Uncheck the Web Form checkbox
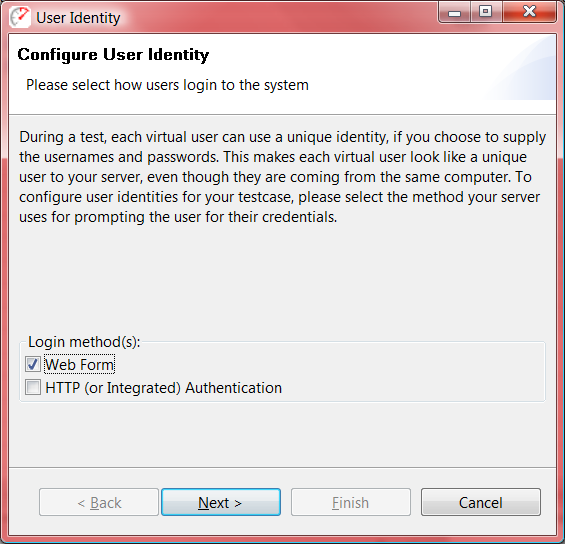 click(33, 364)
